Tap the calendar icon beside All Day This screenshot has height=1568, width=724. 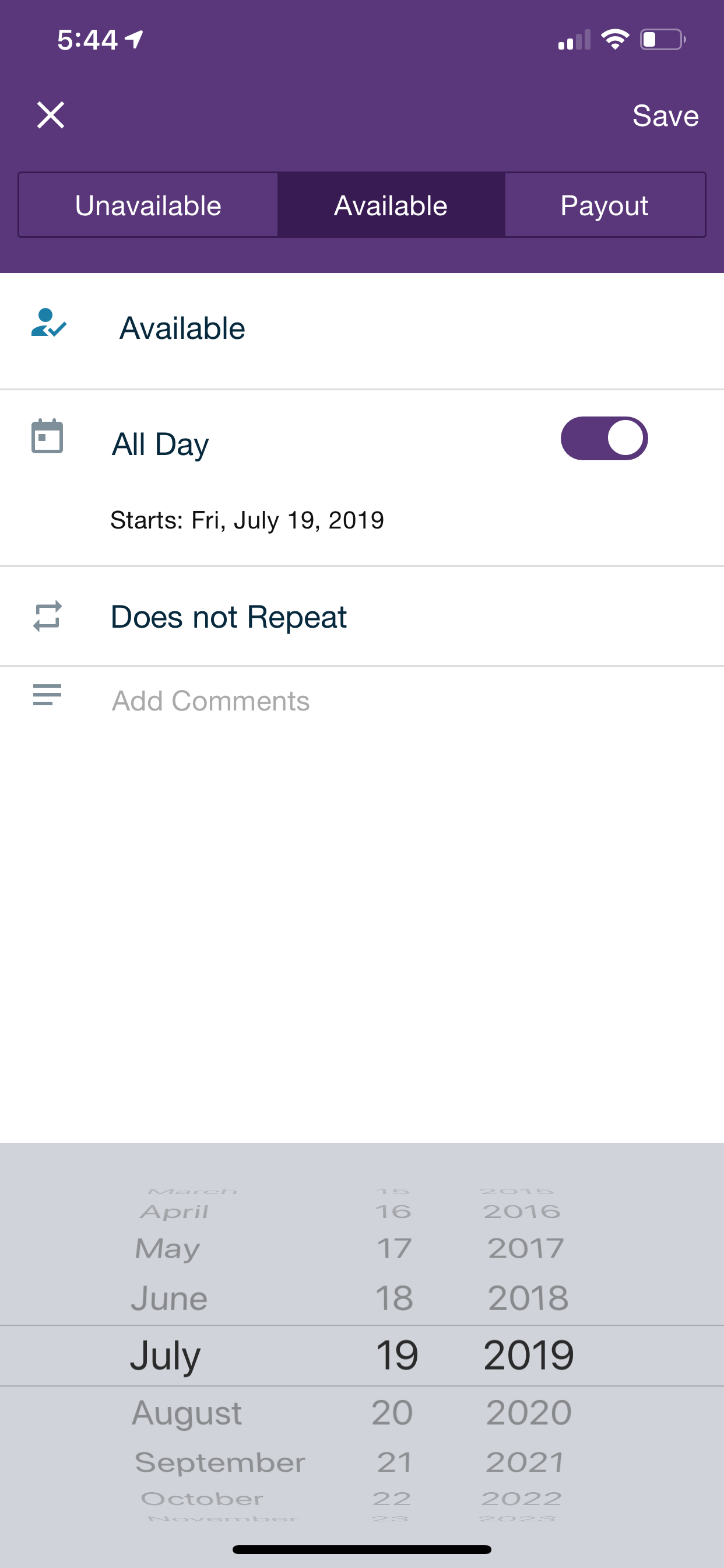(x=47, y=436)
